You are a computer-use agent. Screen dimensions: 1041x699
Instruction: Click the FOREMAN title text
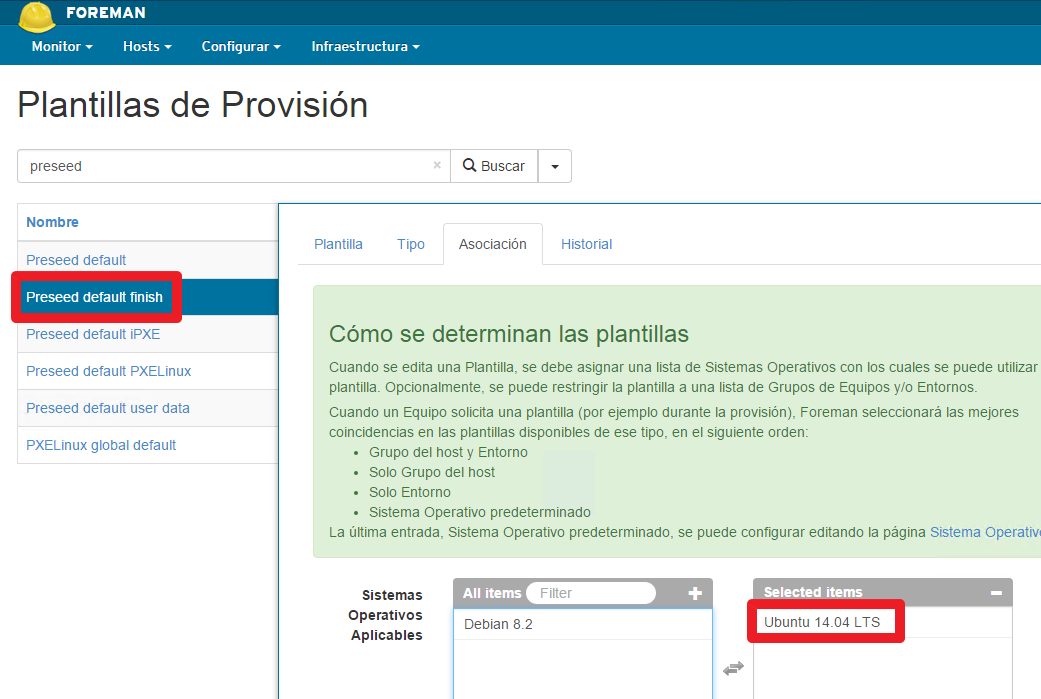(106, 13)
